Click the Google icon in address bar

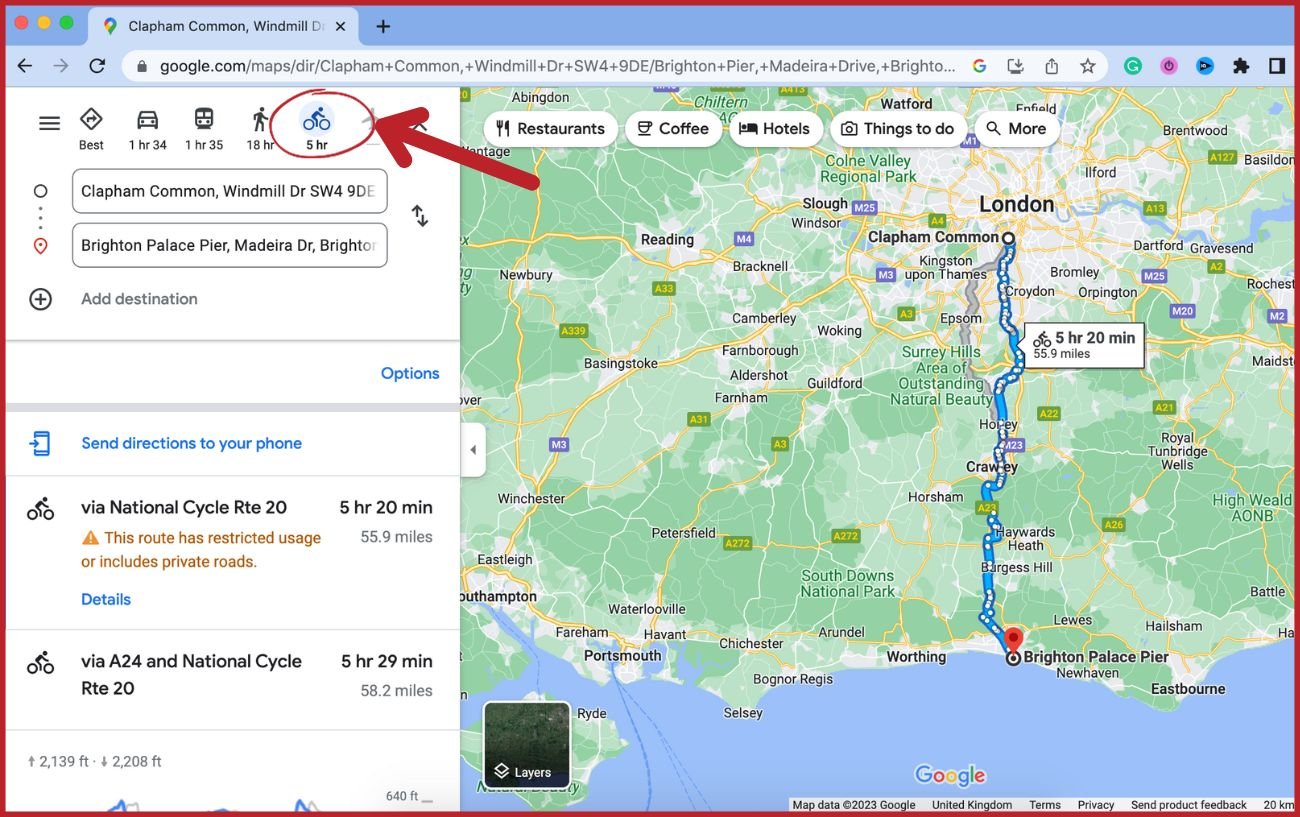979,66
